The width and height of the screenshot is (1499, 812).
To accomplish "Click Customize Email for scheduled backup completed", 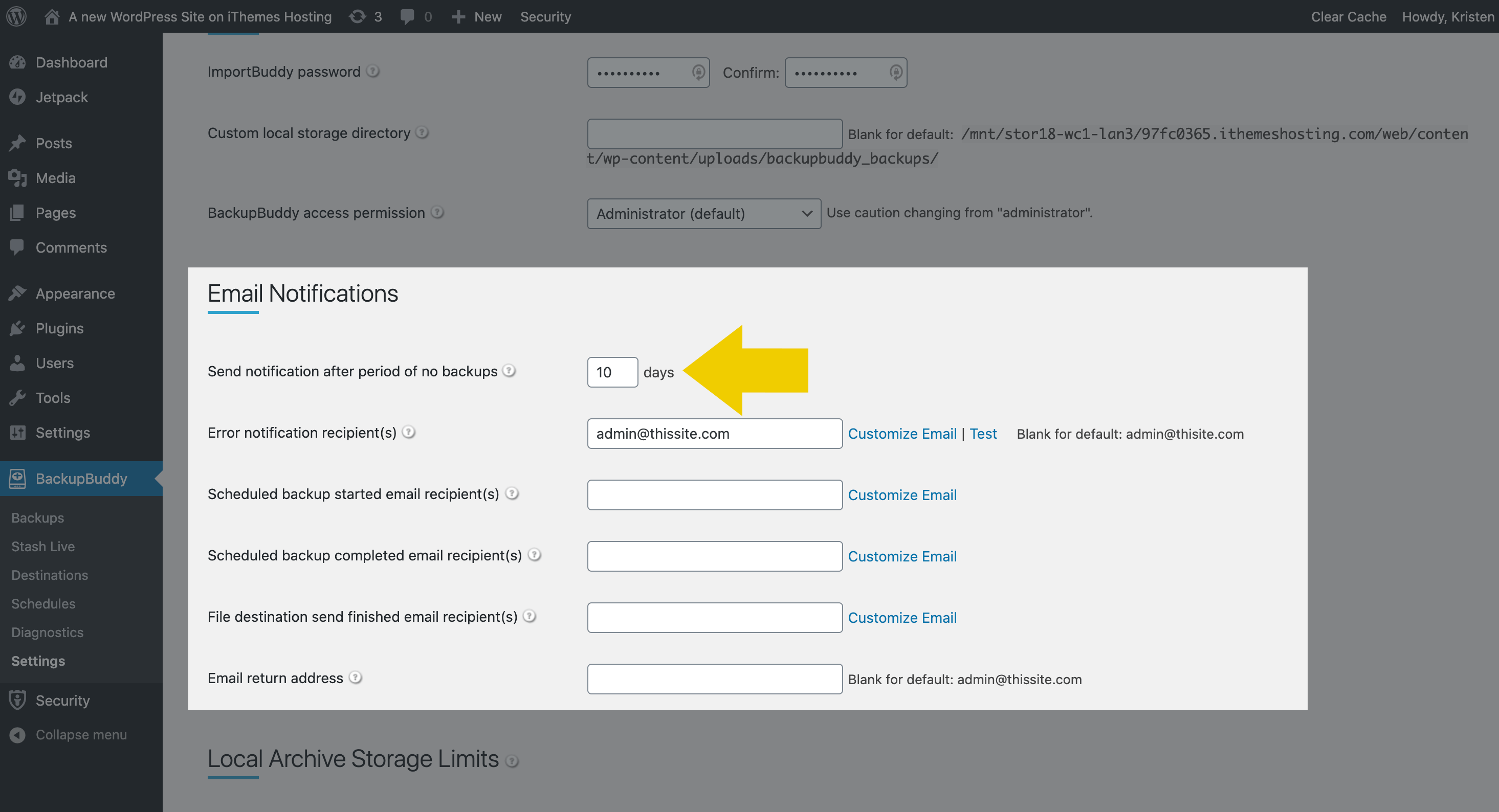I will pyautogui.click(x=902, y=557).
